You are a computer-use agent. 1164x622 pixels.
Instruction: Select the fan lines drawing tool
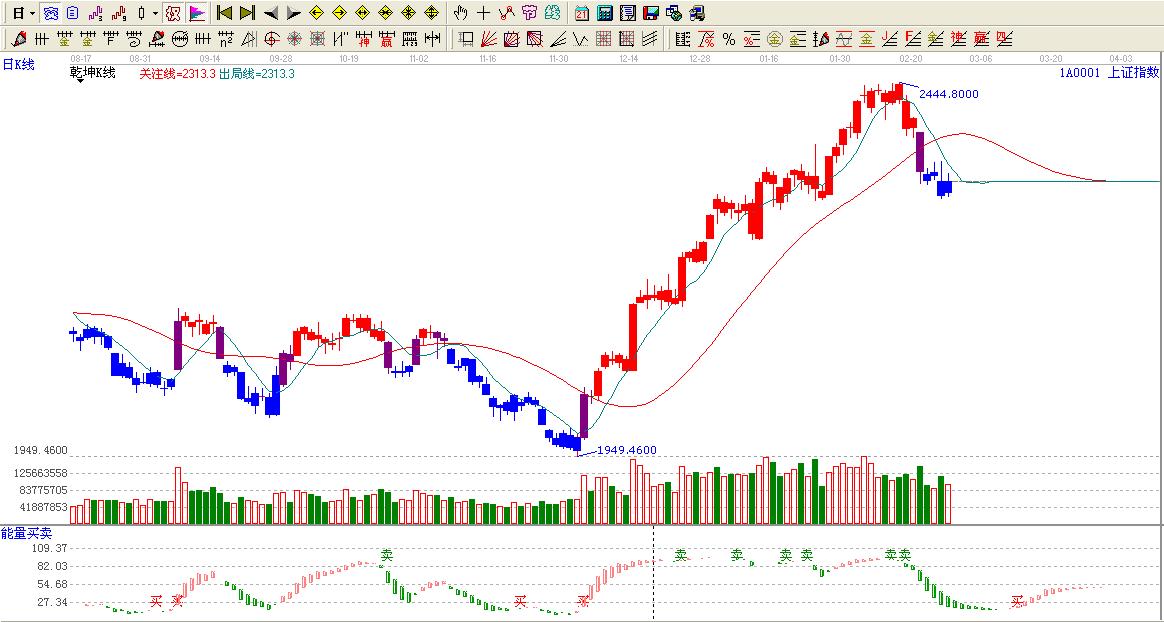click(489, 39)
